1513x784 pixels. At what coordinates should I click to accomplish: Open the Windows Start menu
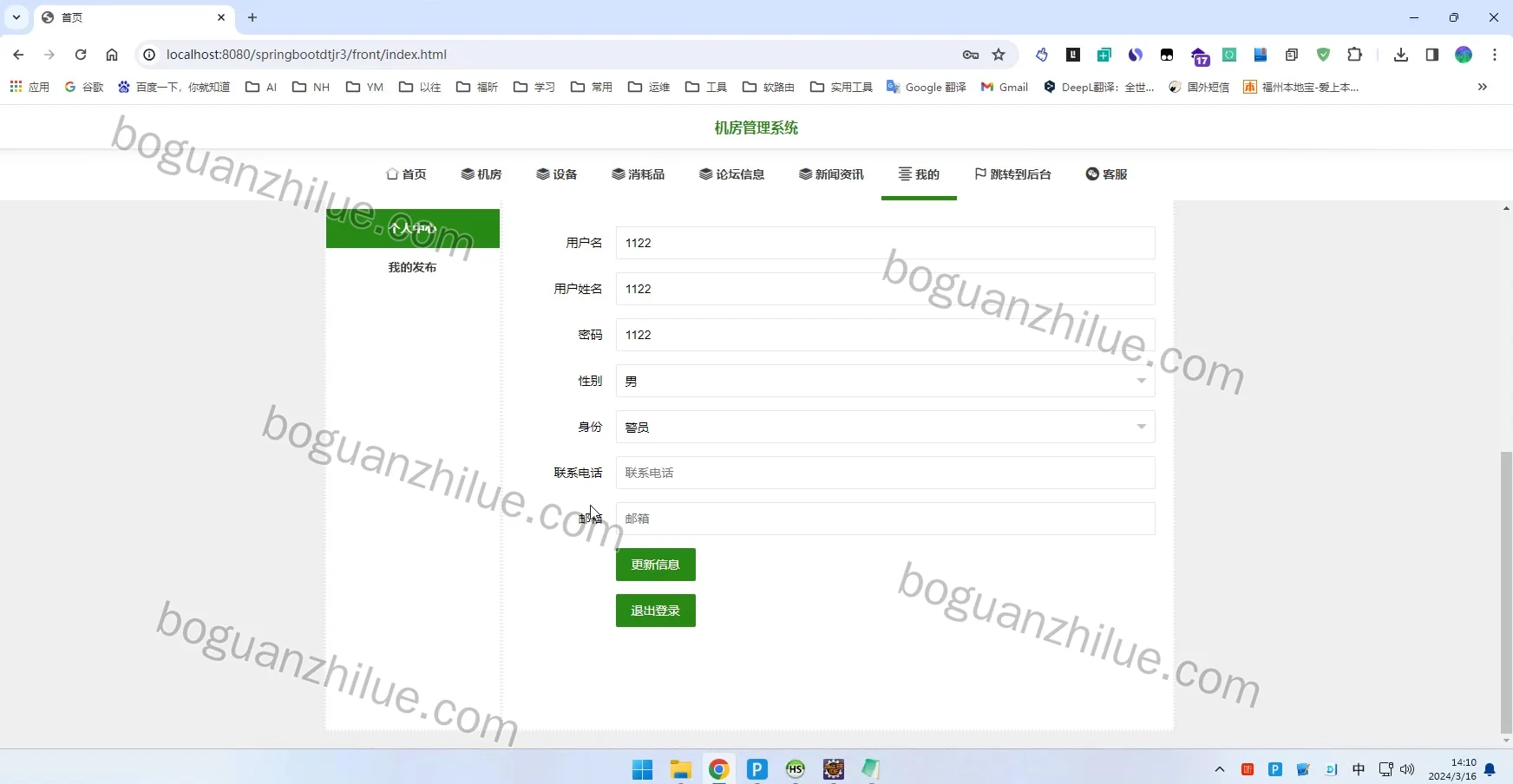(643, 769)
